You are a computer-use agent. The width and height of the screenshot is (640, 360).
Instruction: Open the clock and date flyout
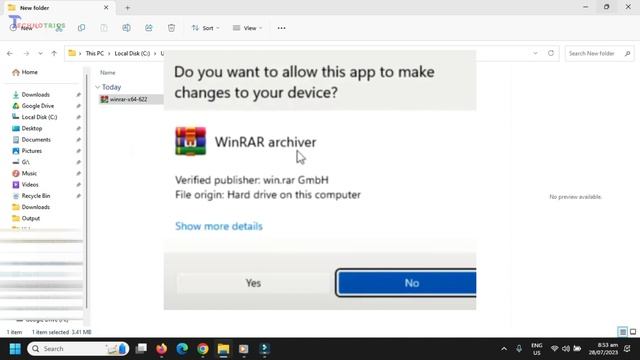pos(603,349)
